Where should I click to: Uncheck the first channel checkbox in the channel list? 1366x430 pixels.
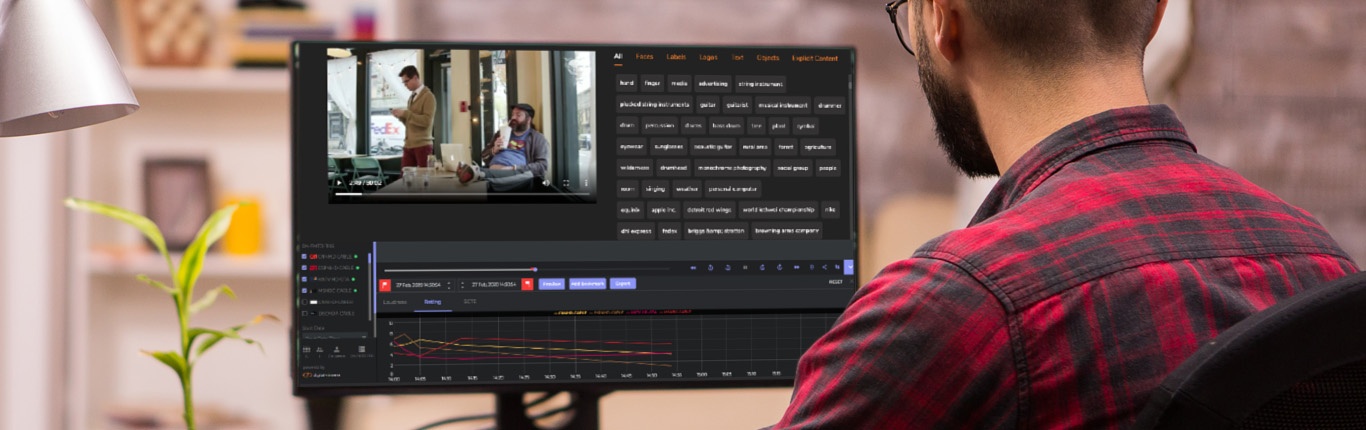coord(304,256)
